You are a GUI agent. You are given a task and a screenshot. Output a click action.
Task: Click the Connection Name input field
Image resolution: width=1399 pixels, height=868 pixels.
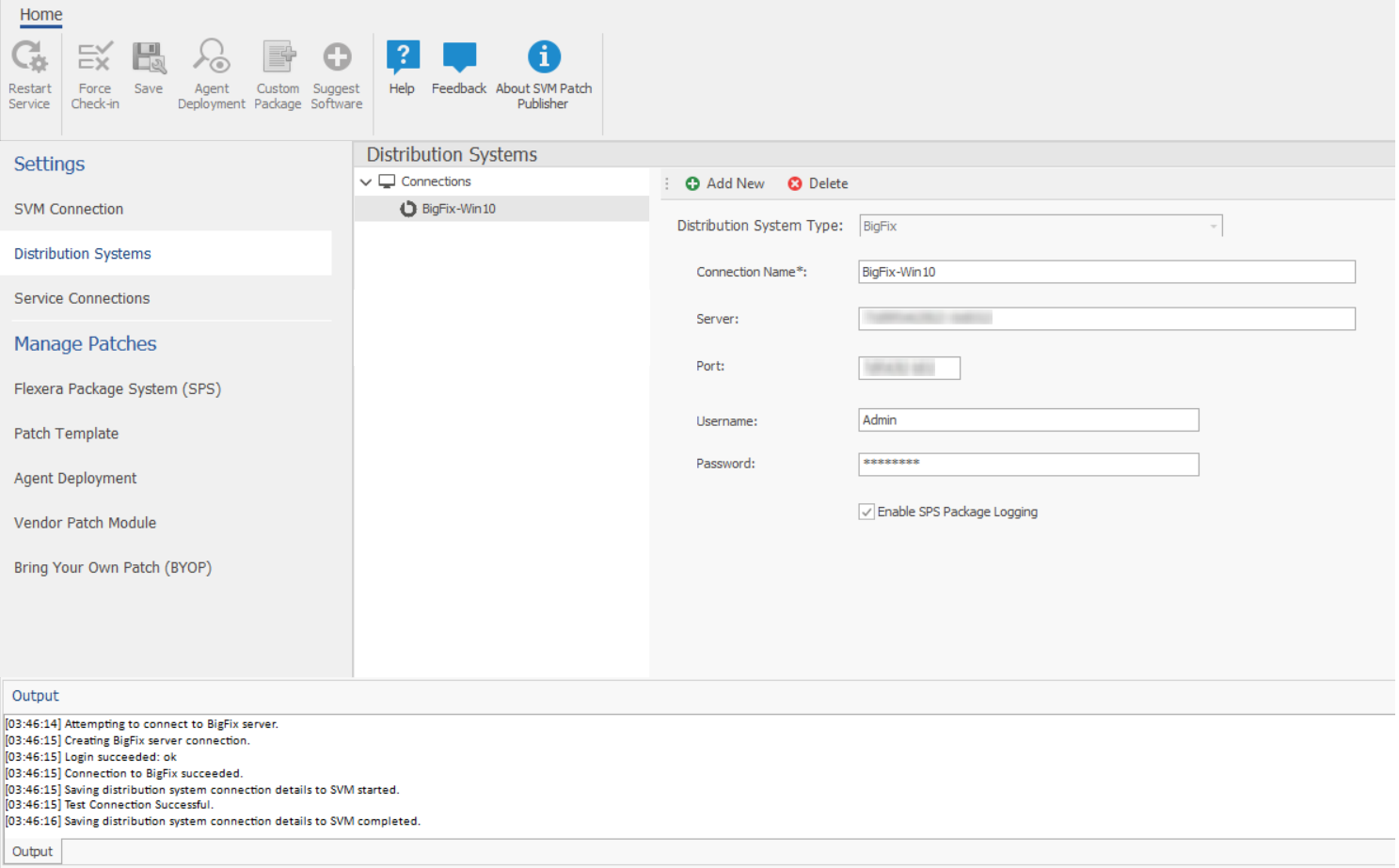point(1105,272)
